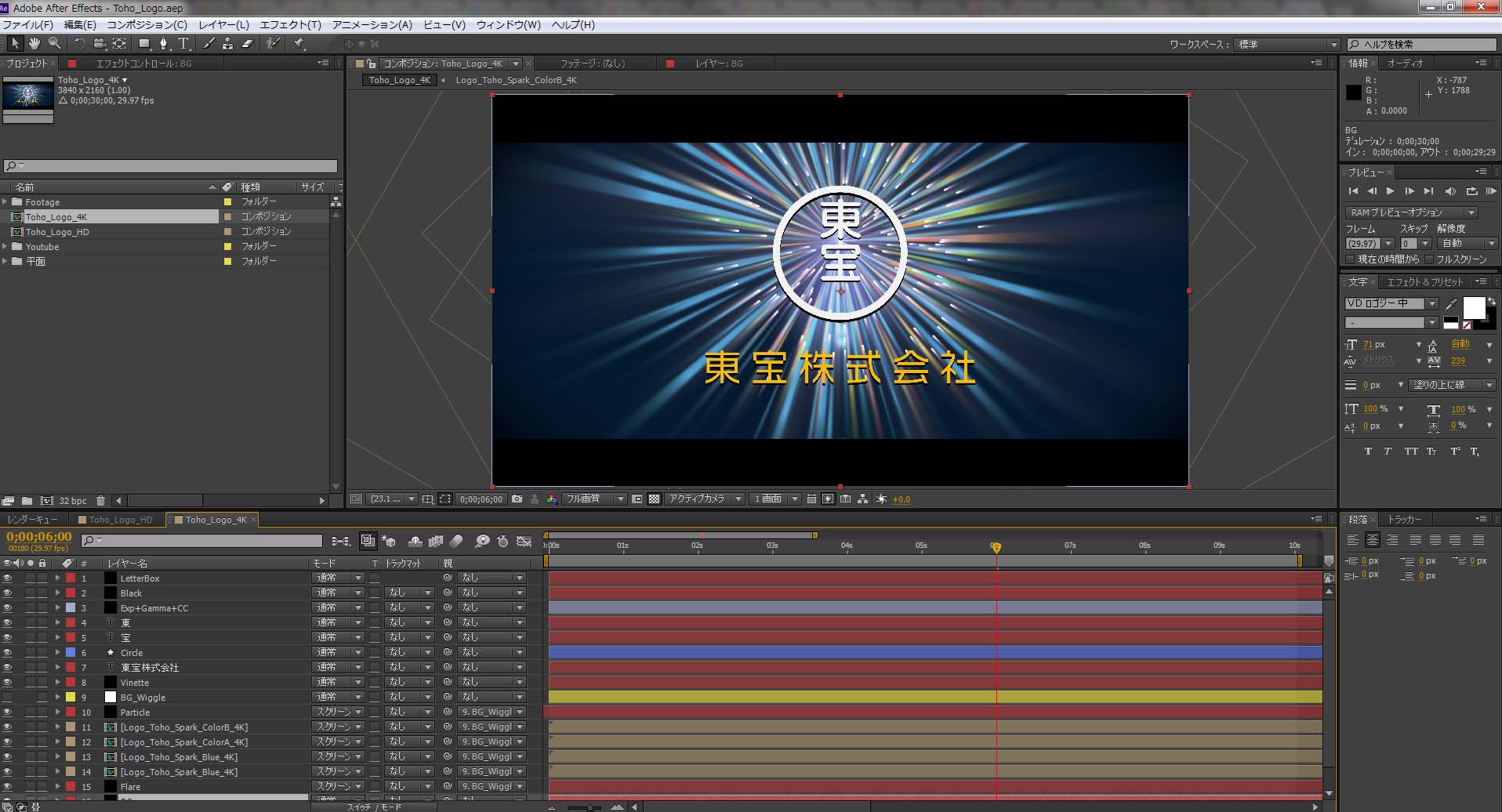Image resolution: width=1502 pixels, height=812 pixels.
Task: Open Show Channel color management icon
Action: (x=551, y=498)
